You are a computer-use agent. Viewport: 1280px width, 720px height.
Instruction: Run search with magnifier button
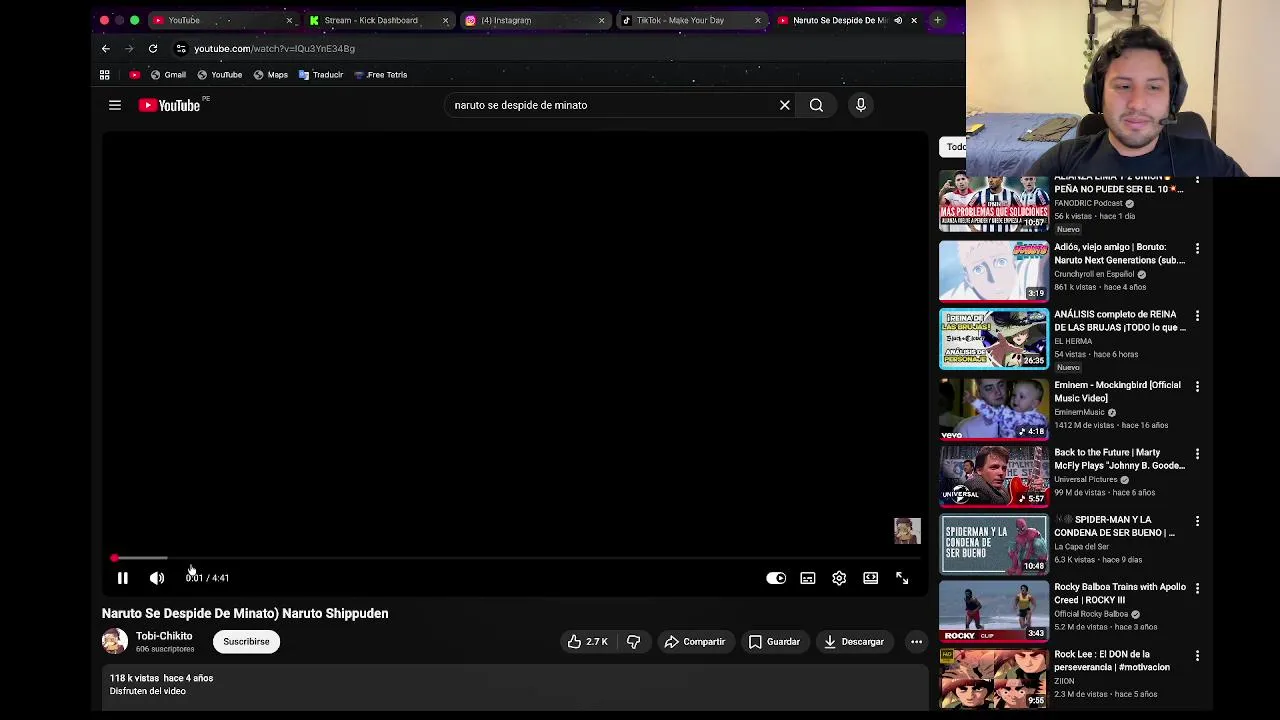816,105
